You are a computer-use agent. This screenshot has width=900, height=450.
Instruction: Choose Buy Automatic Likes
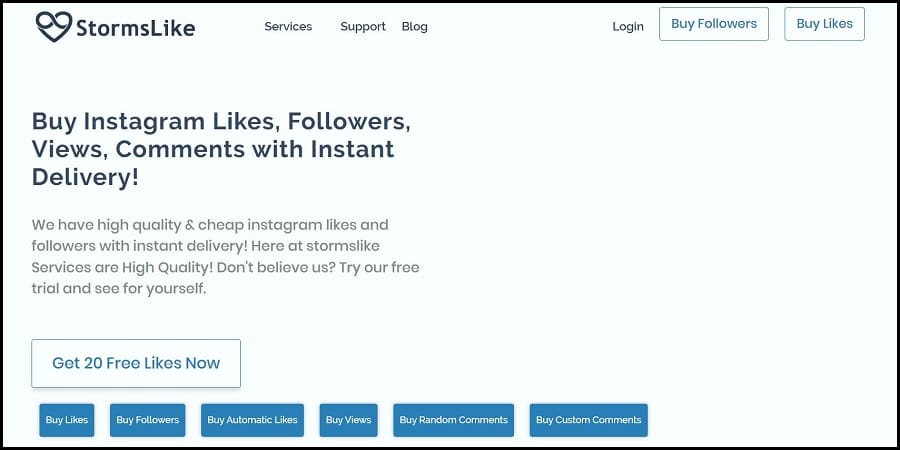(x=253, y=420)
